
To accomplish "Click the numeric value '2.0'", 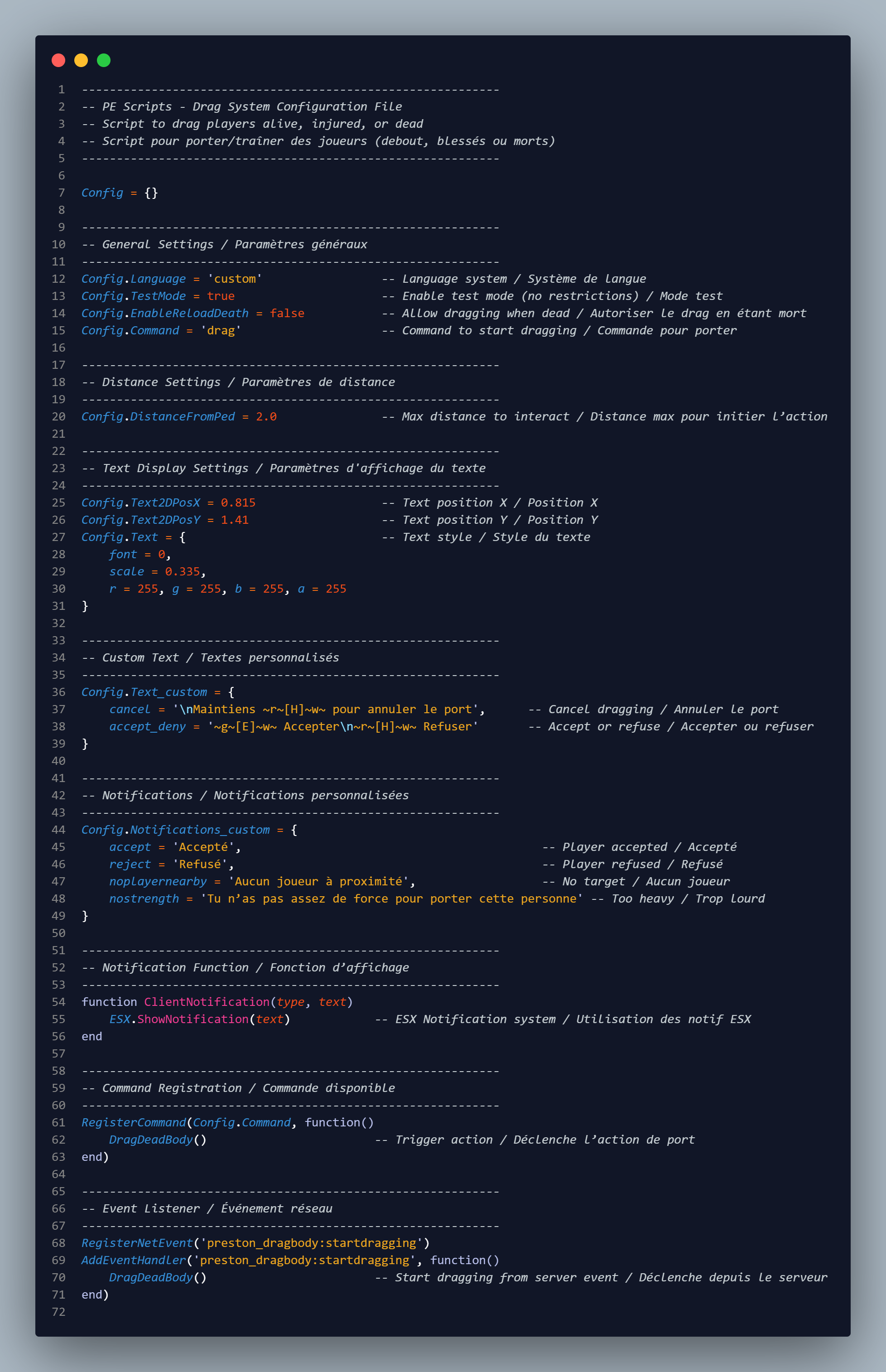I will (x=266, y=417).
